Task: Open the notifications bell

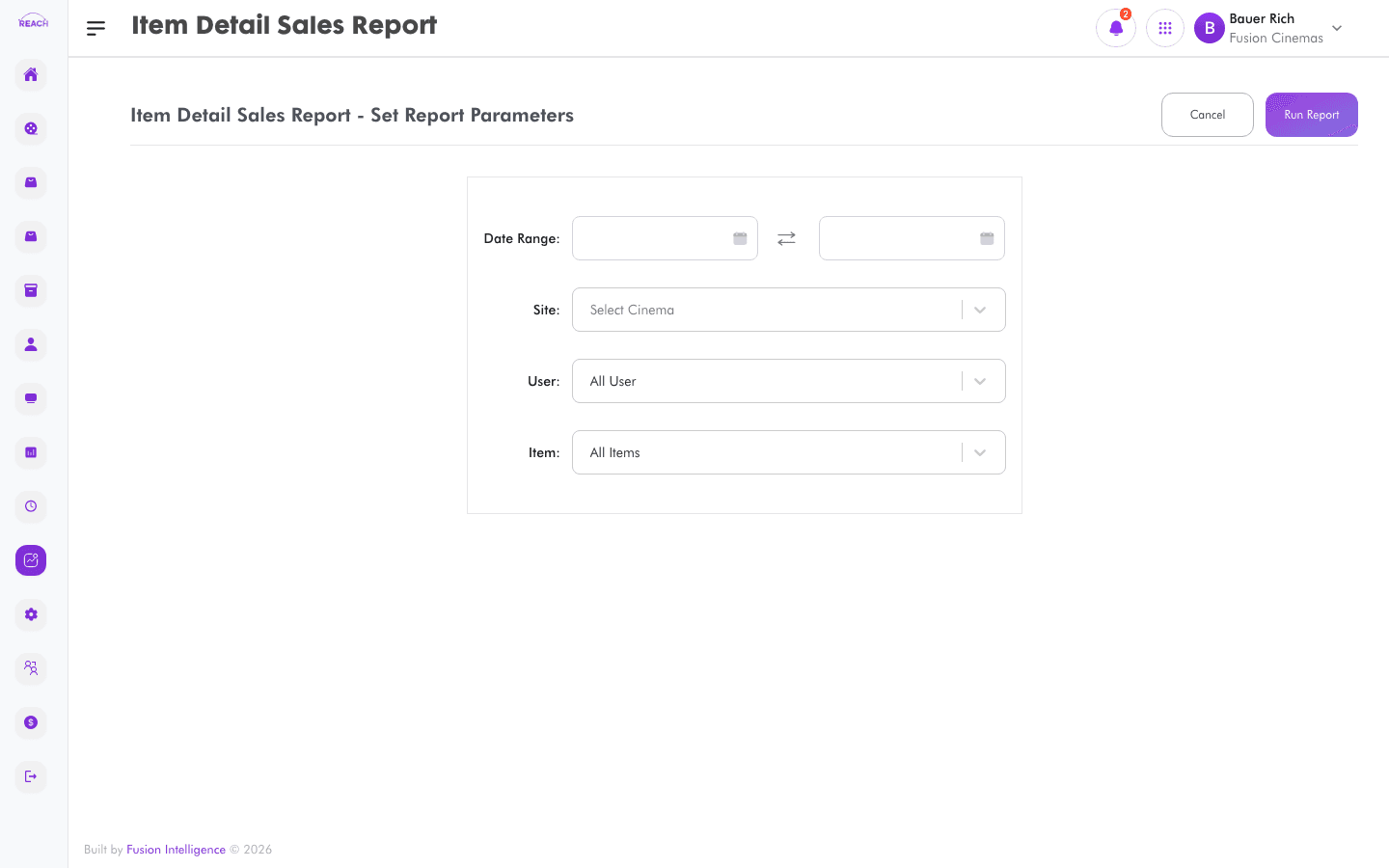Action: tap(1116, 28)
